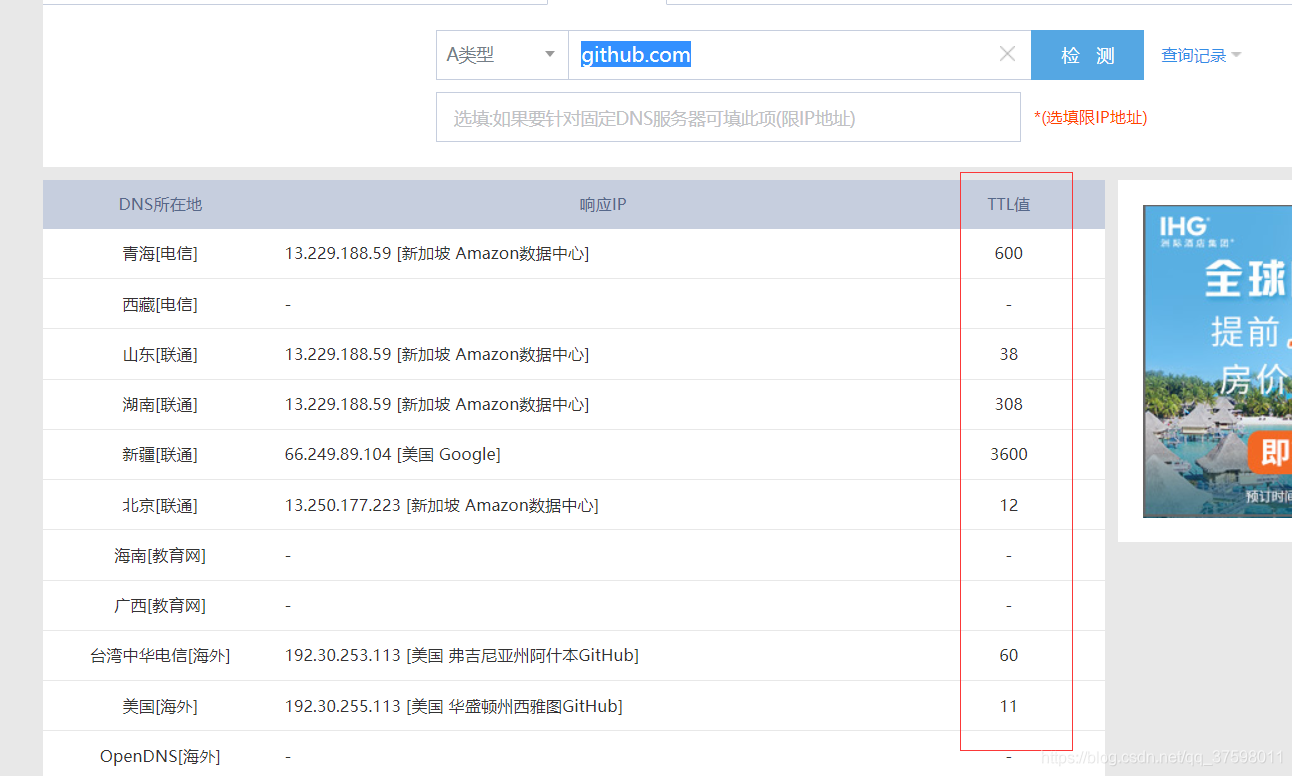Open the 查询记录 dropdown
Image resolution: width=1292 pixels, height=776 pixels.
coord(1200,56)
